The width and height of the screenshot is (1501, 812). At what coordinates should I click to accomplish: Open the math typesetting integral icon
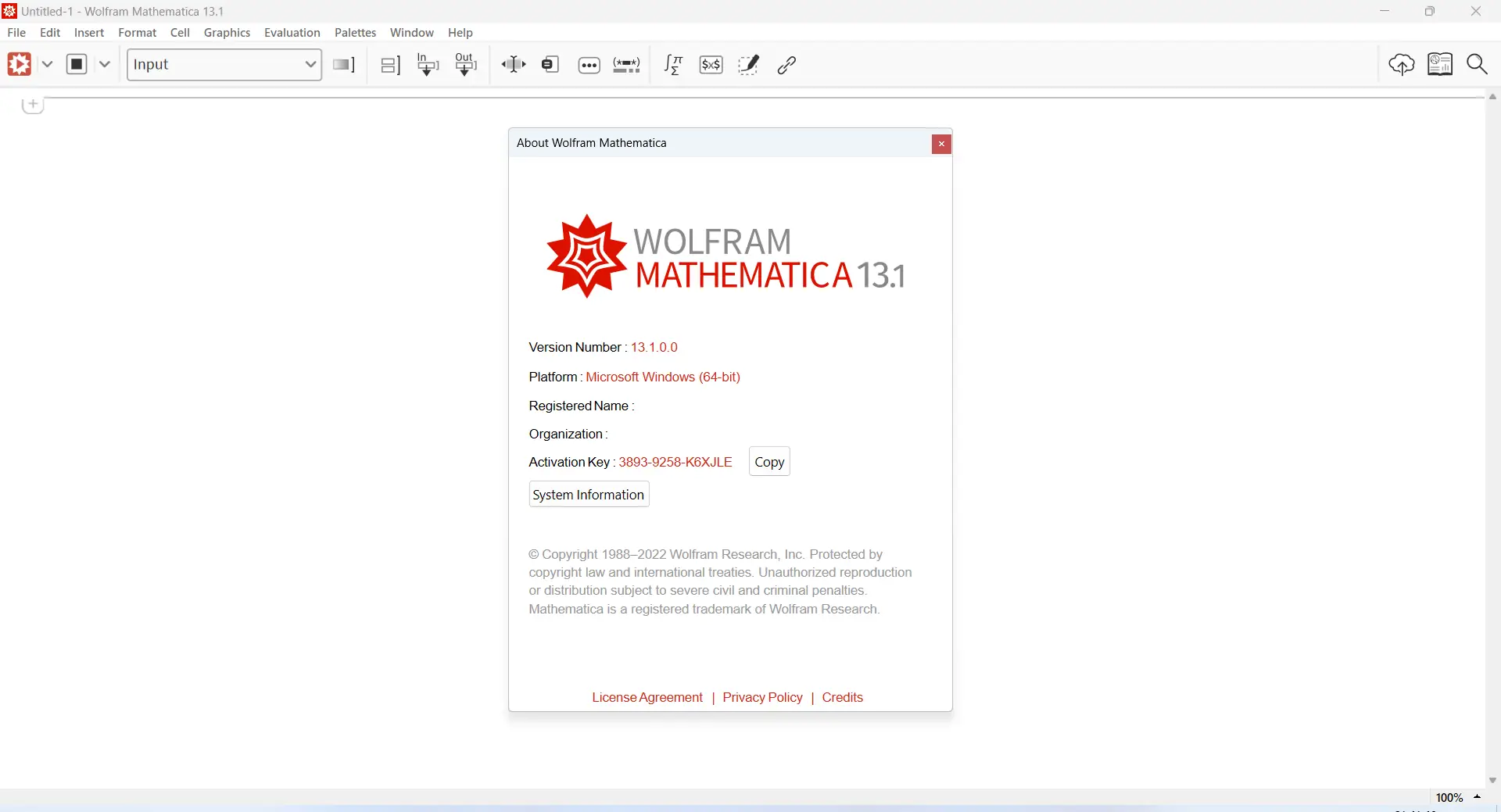click(673, 65)
